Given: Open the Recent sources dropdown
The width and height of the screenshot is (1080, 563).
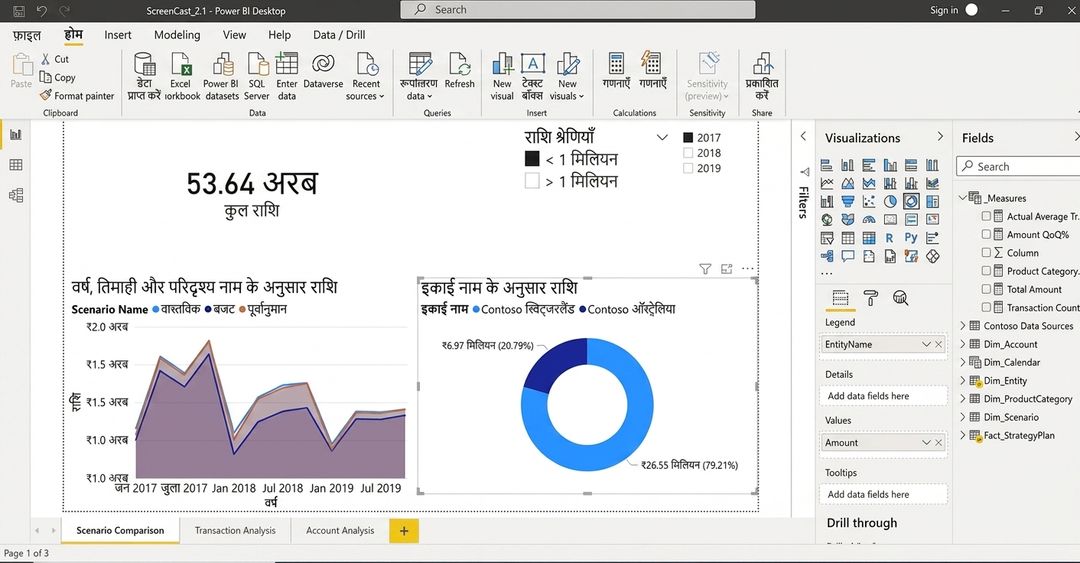Looking at the screenshot, I should click(366, 76).
